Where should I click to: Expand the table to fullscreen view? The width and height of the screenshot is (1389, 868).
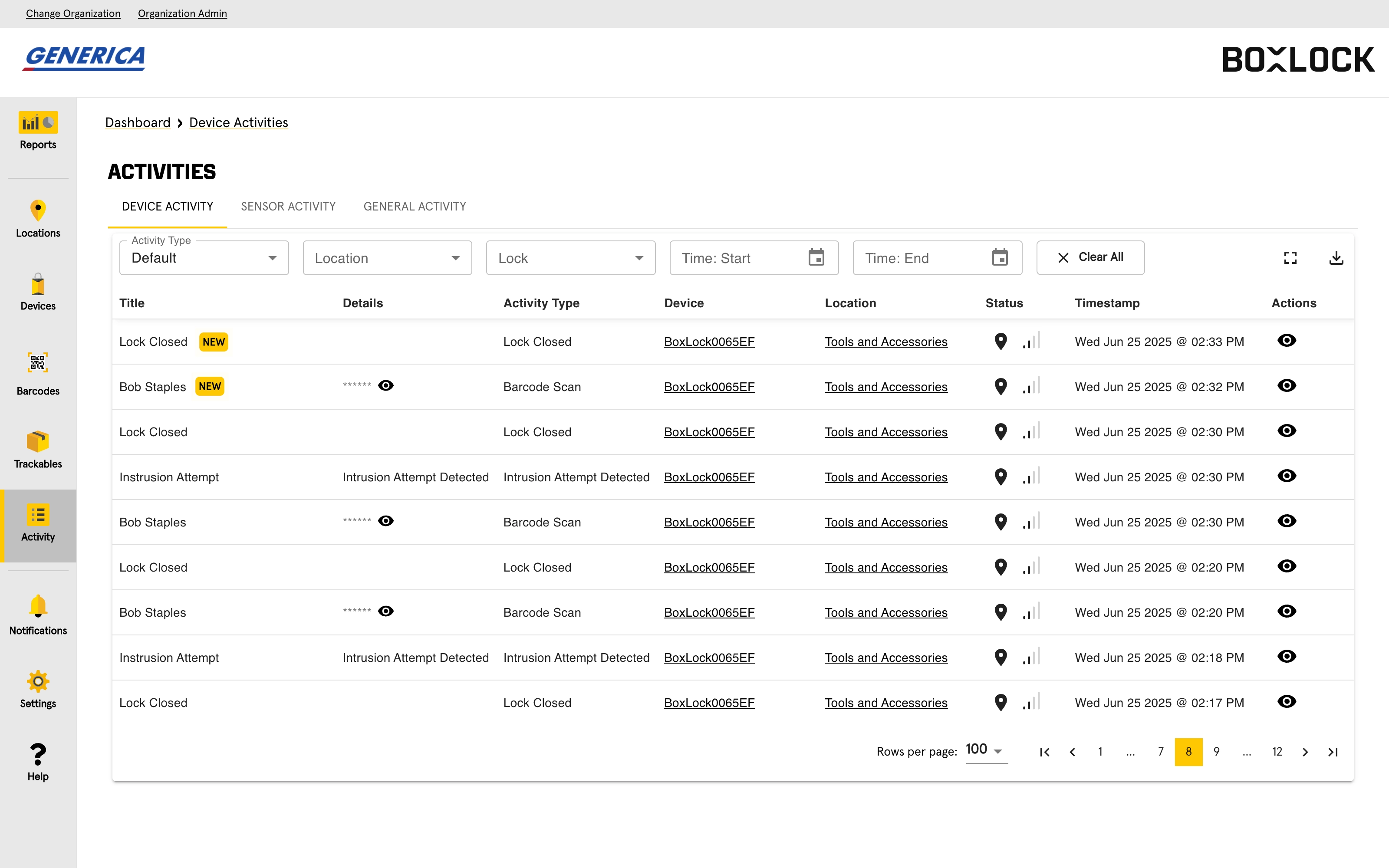1290,258
